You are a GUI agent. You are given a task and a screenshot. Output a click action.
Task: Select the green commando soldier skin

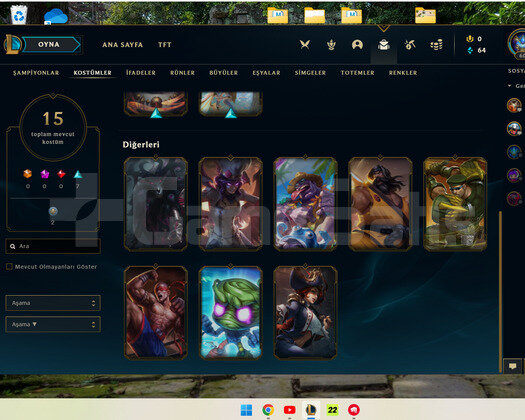point(455,204)
